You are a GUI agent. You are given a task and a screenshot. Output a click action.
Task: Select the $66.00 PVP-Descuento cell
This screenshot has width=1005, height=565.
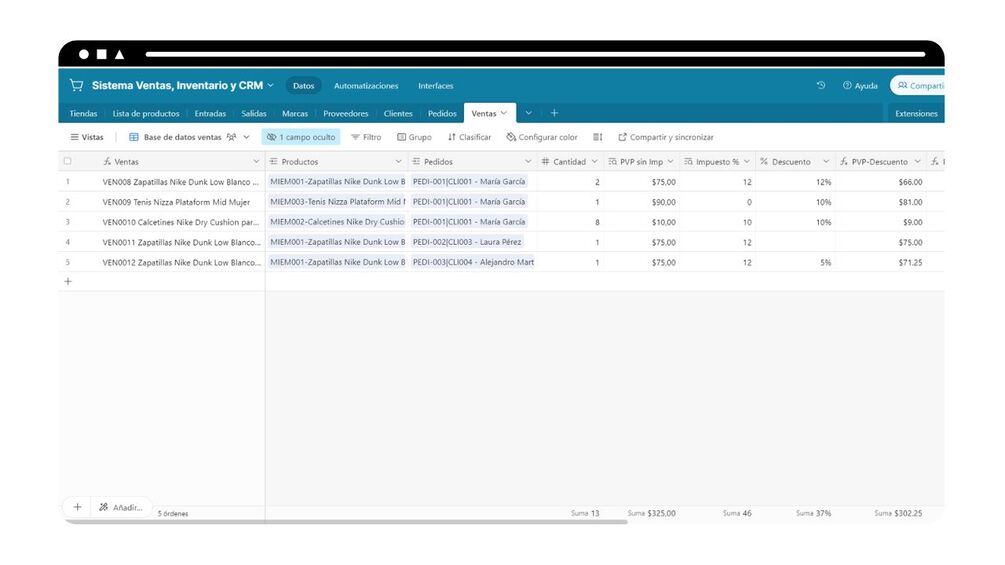click(881, 182)
